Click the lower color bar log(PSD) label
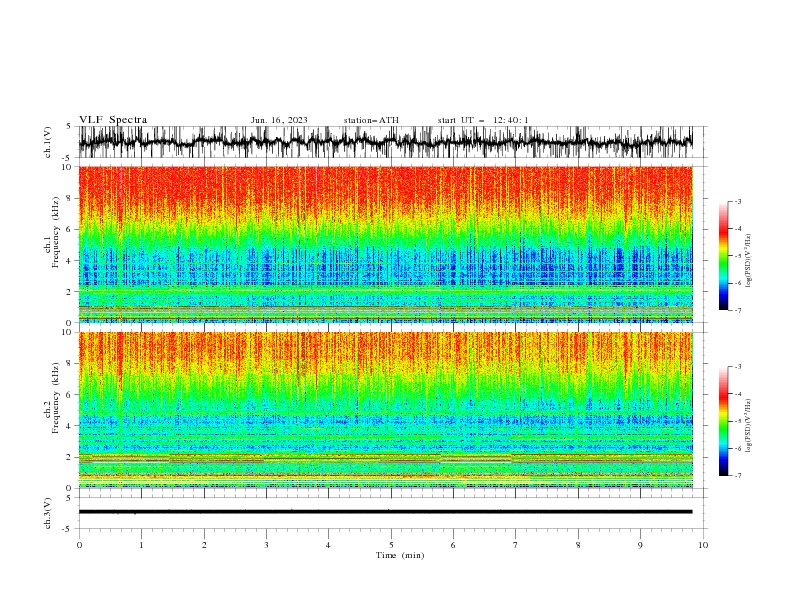 coord(748,425)
